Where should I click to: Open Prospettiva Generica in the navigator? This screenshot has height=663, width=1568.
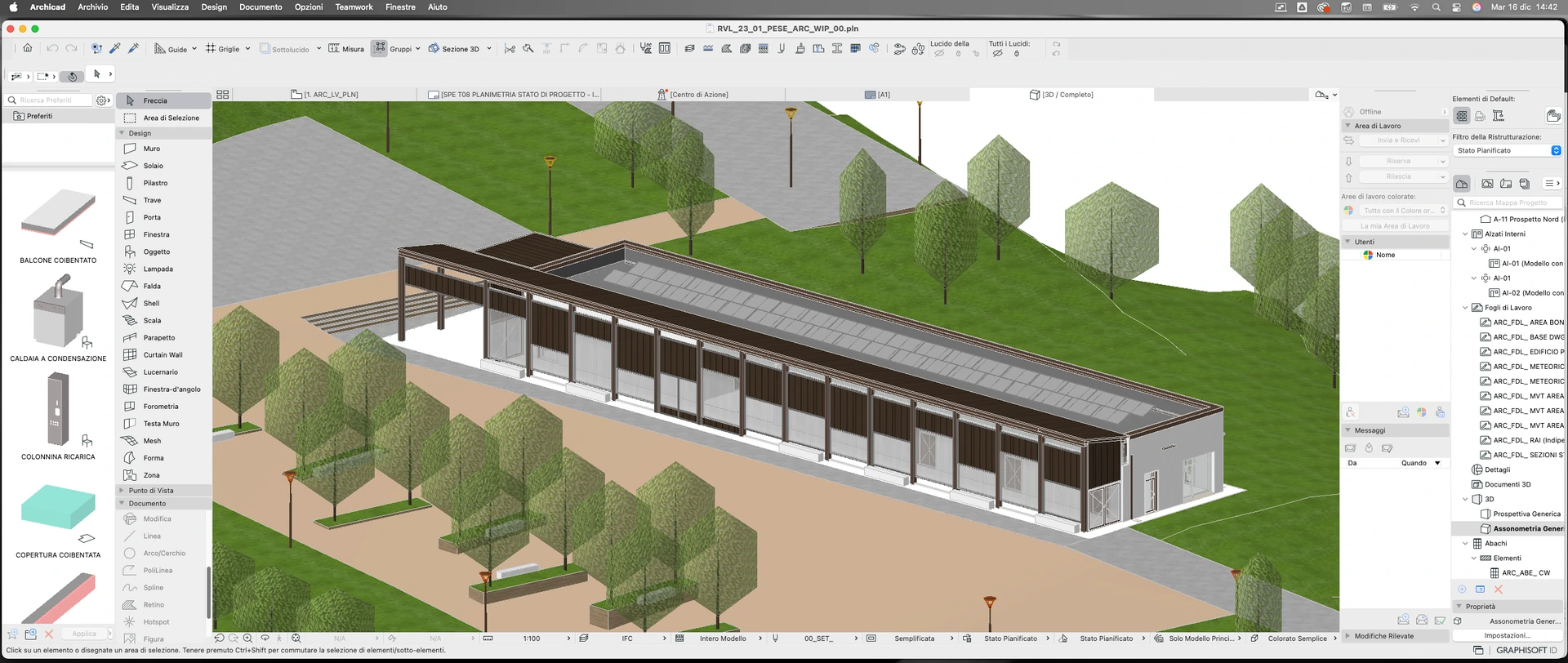pyautogui.click(x=1526, y=514)
